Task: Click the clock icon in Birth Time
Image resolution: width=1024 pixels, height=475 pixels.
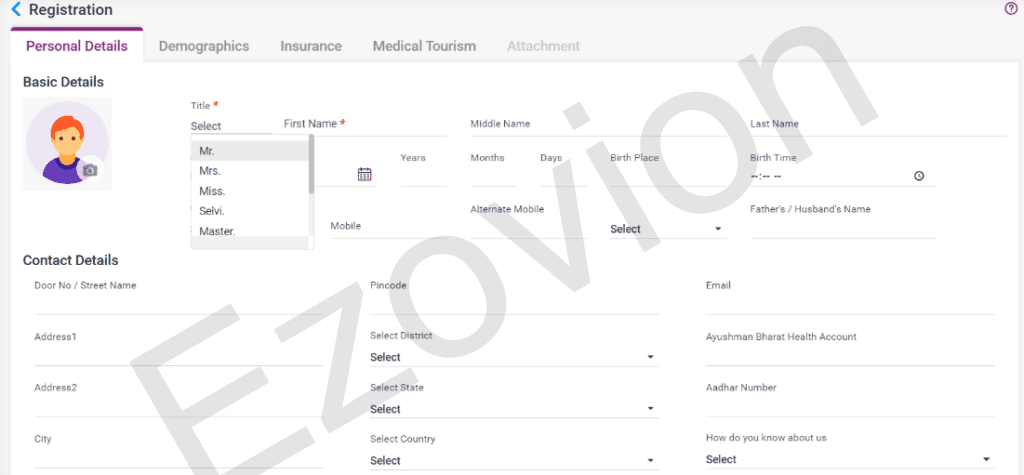Action: coord(919,176)
